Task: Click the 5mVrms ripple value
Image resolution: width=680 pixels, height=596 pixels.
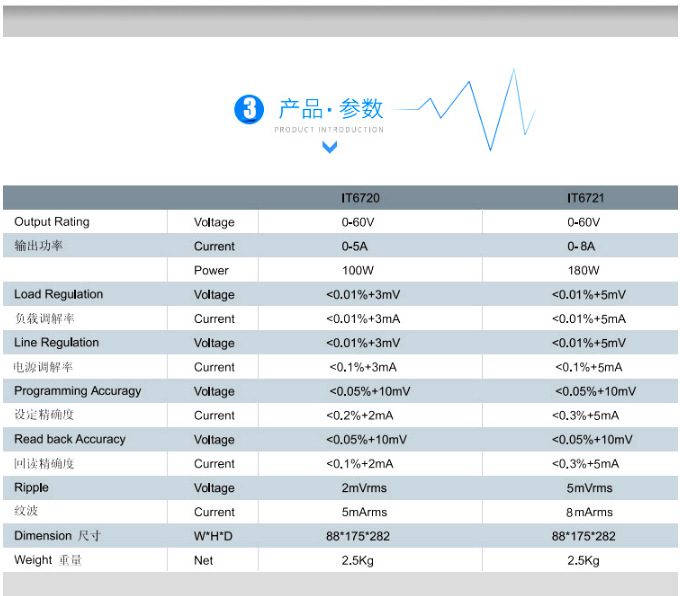Action: tap(590, 488)
